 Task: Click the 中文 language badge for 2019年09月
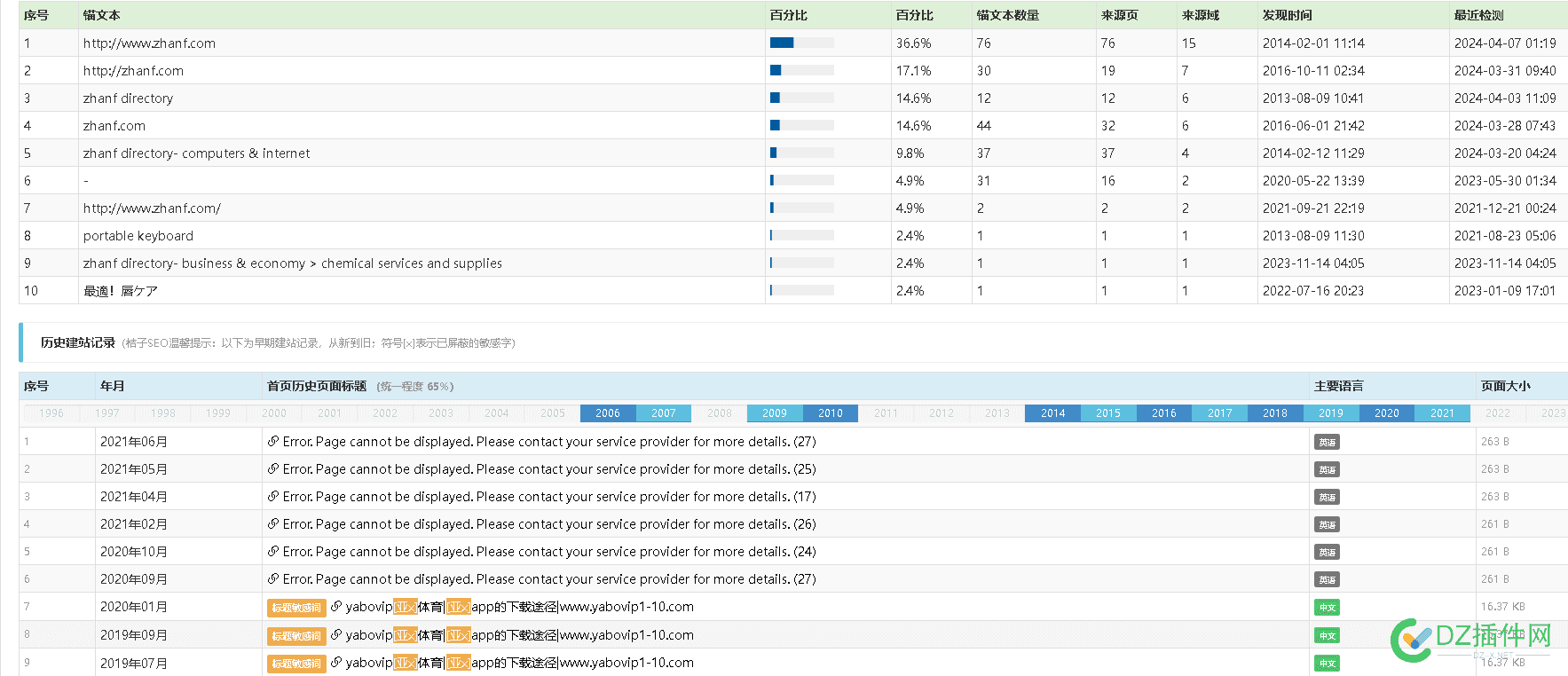(1327, 636)
